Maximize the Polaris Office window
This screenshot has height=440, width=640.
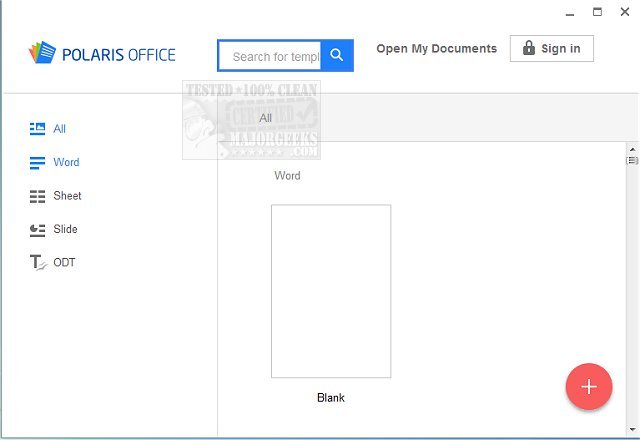point(597,12)
